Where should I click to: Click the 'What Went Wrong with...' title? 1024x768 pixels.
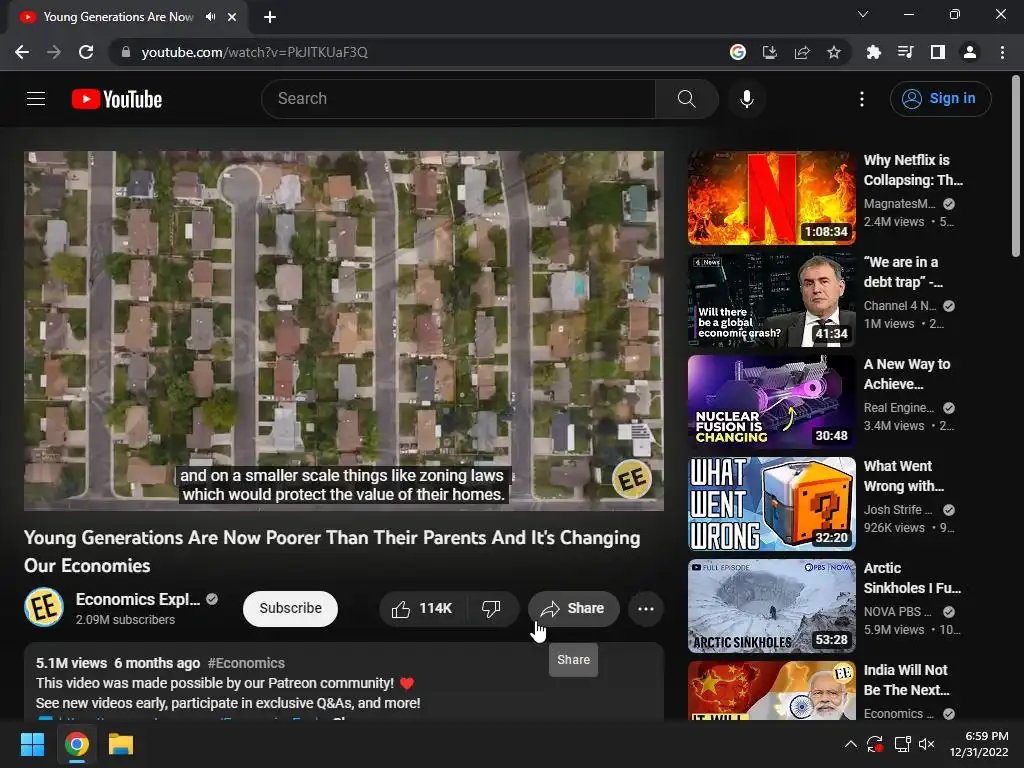[x=904, y=476]
